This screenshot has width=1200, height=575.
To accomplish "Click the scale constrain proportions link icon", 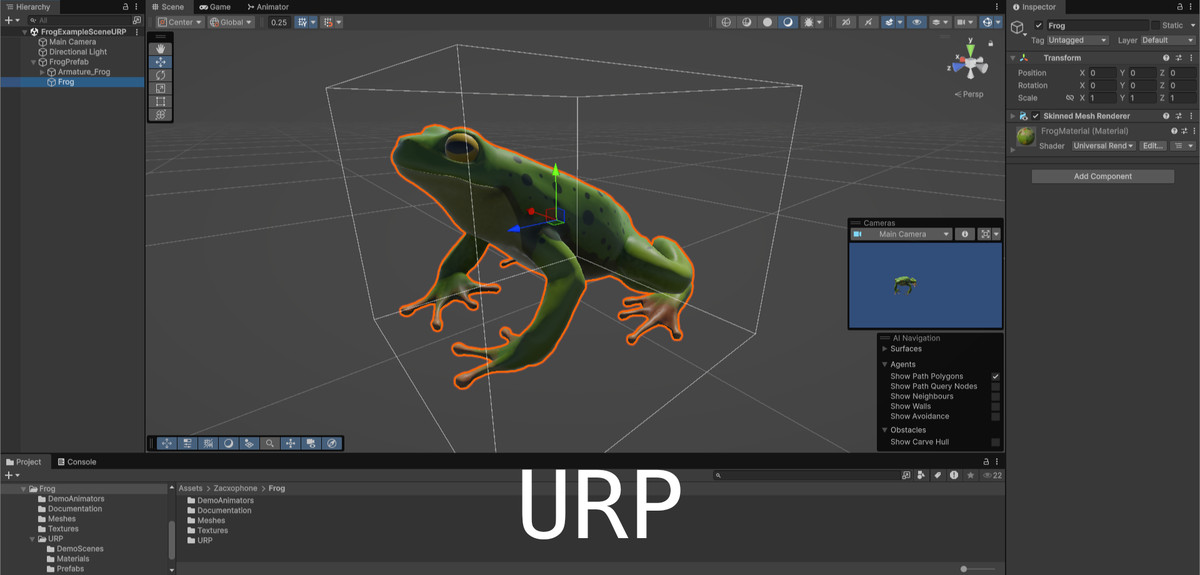I will coord(1069,98).
